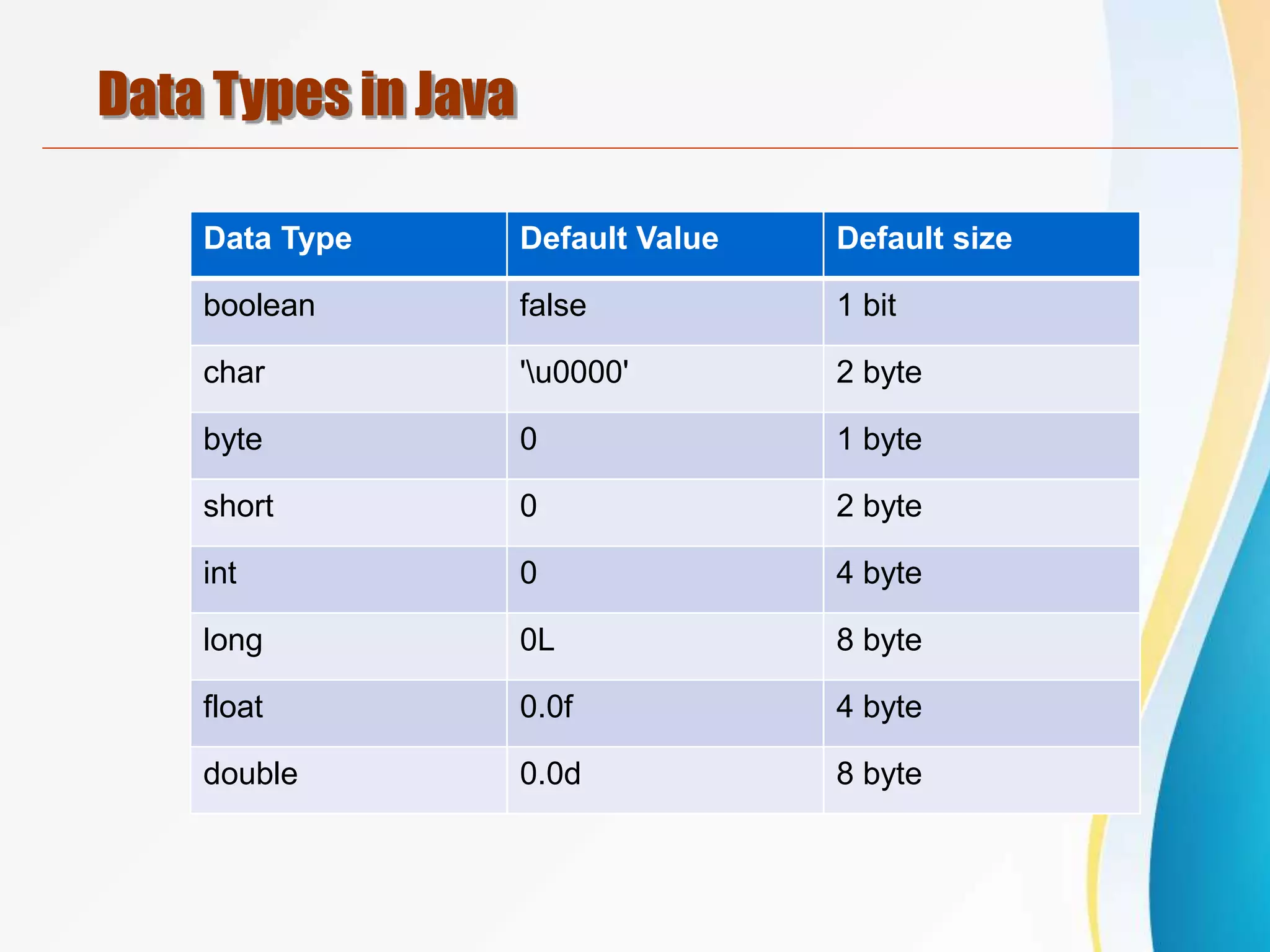
Task: Select the 'float' data type cell
Action: [233, 707]
